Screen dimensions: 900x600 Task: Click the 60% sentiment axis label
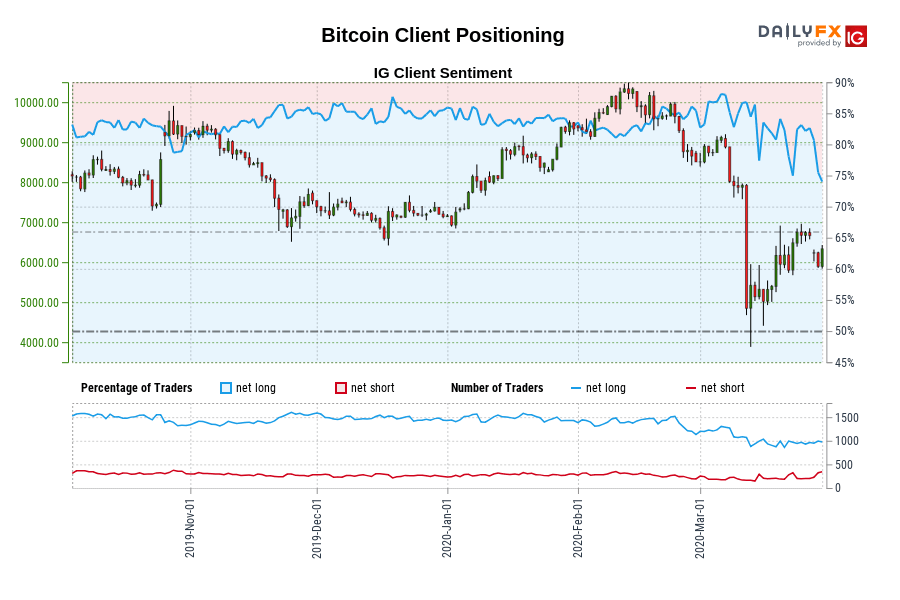point(844,269)
